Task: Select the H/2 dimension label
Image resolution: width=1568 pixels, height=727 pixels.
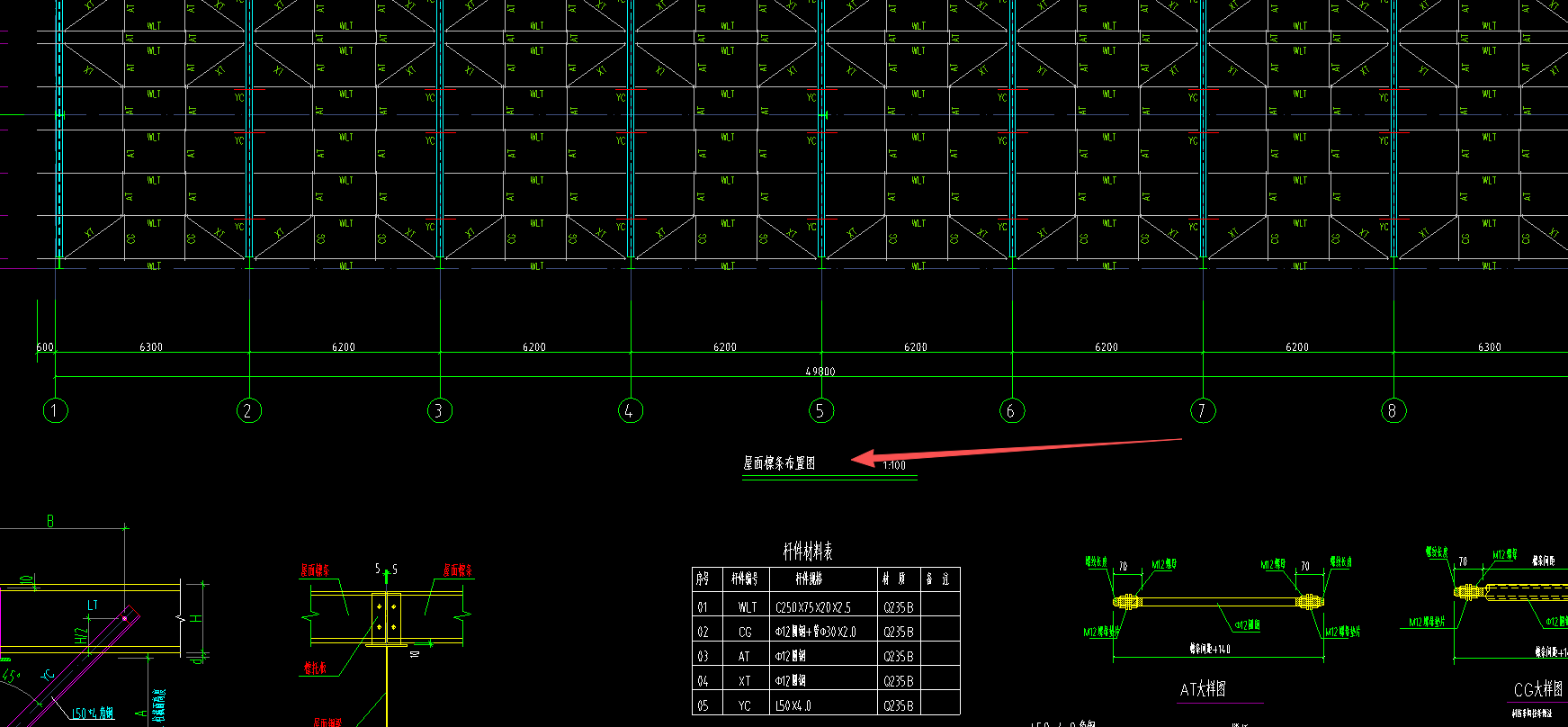Action: point(83,635)
